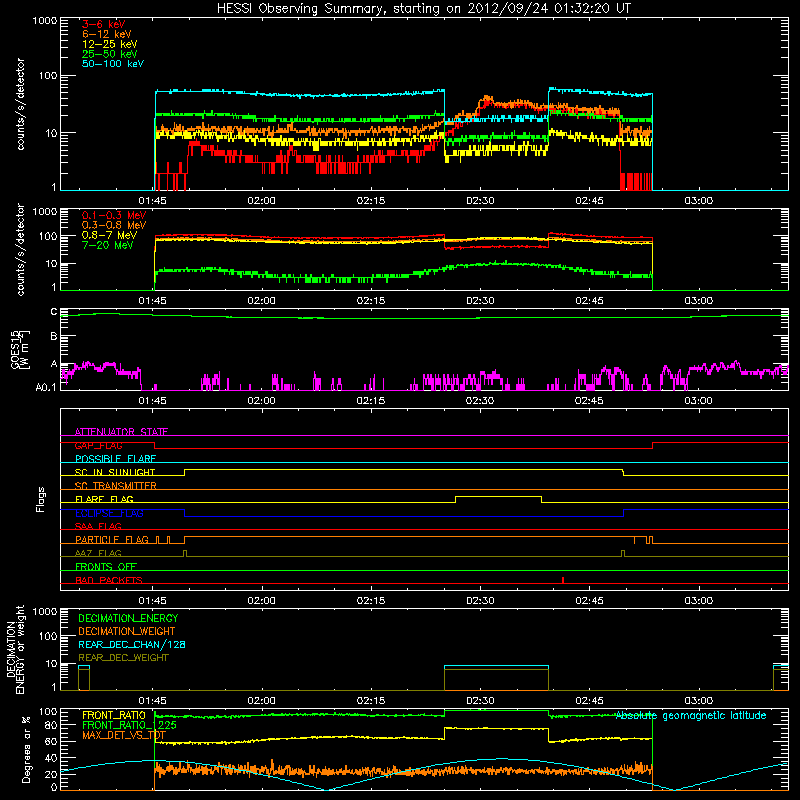Click the ATTENUATOR_STATE flag label
This screenshot has width=800, height=800.
121,432
